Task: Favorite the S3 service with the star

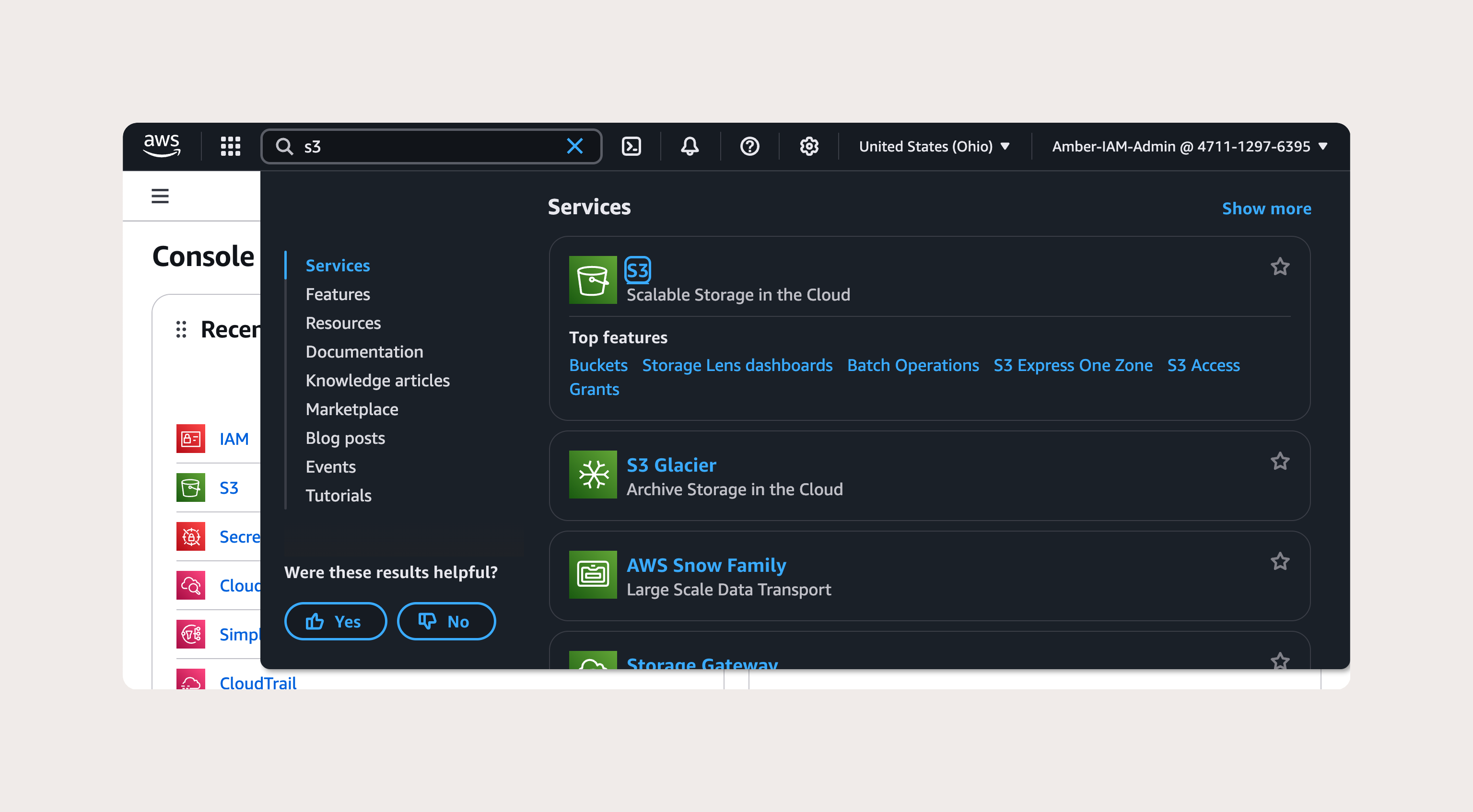Action: click(x=1280, y=267)
